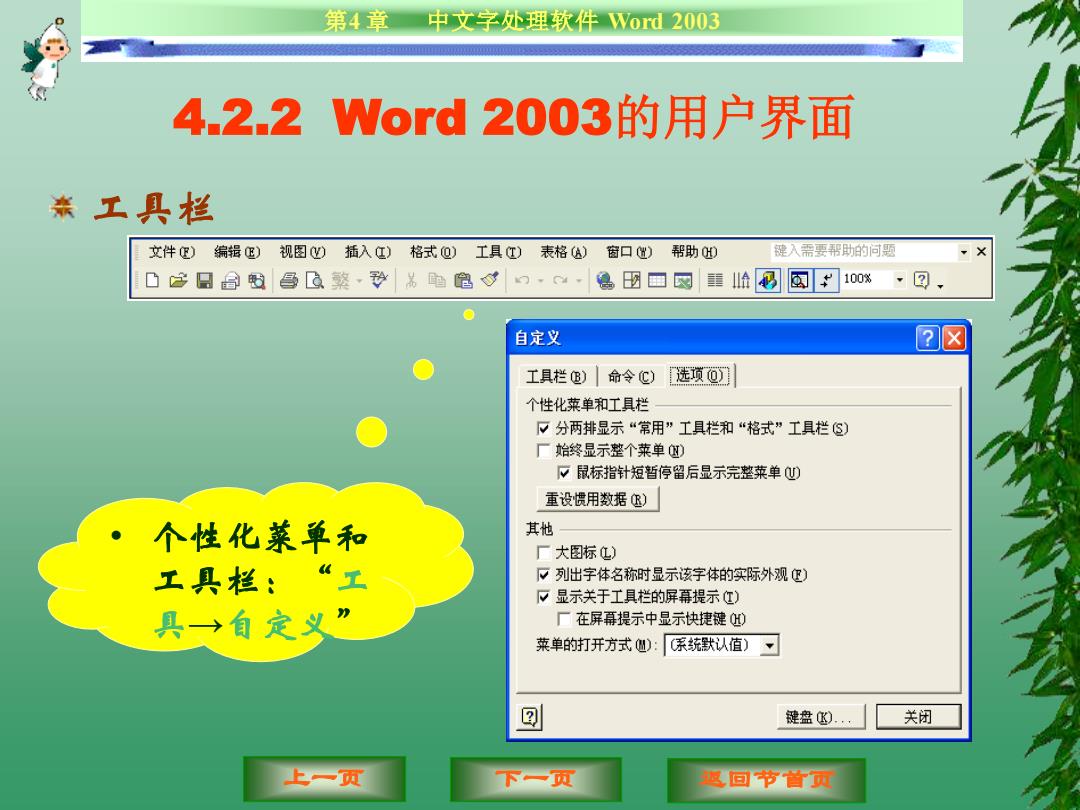This screenshot has height=810, width=1080.
Task: Save the document with the floppy icon
Action: coord(205,280)
